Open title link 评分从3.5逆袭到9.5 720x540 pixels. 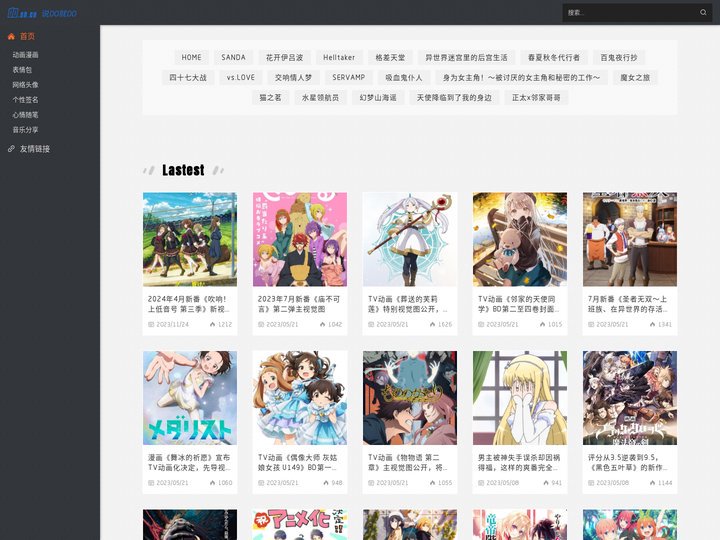(628, 462)
